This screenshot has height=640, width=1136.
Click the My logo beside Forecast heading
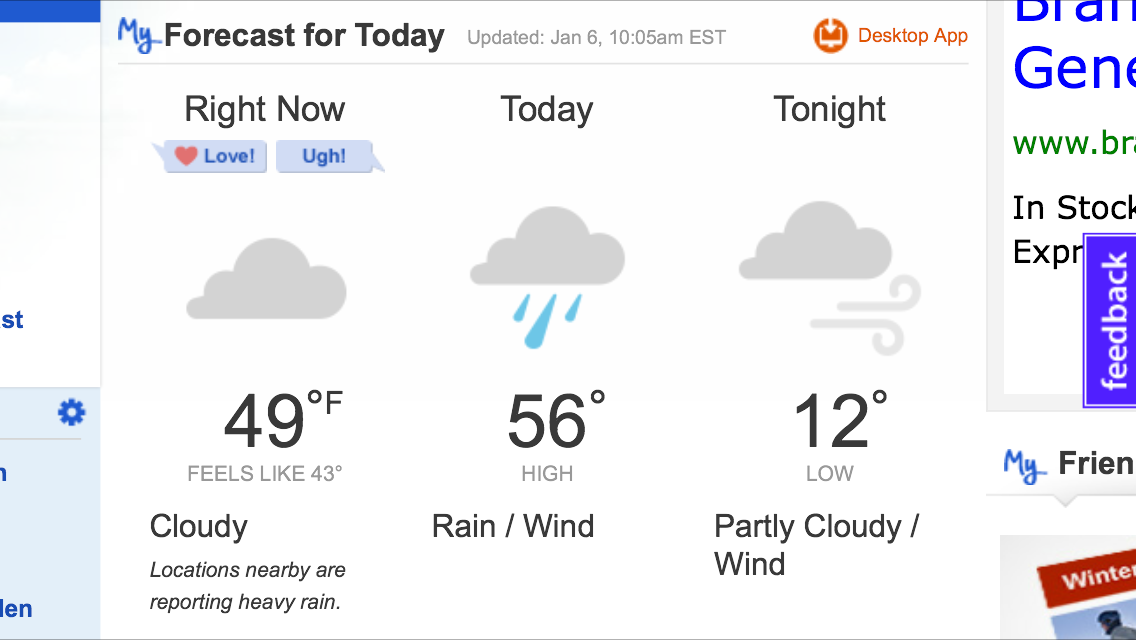coord(137,35)
